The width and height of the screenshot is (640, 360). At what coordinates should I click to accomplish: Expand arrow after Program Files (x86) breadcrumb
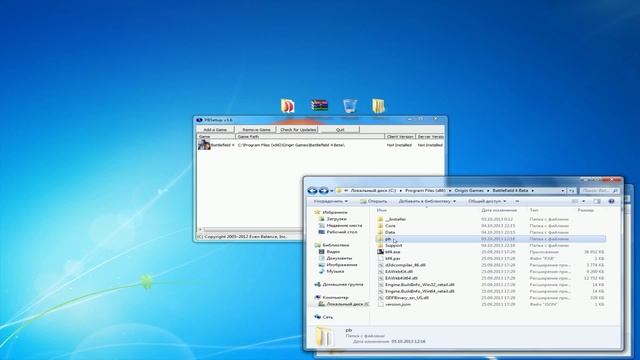click(x=450, y=191)
